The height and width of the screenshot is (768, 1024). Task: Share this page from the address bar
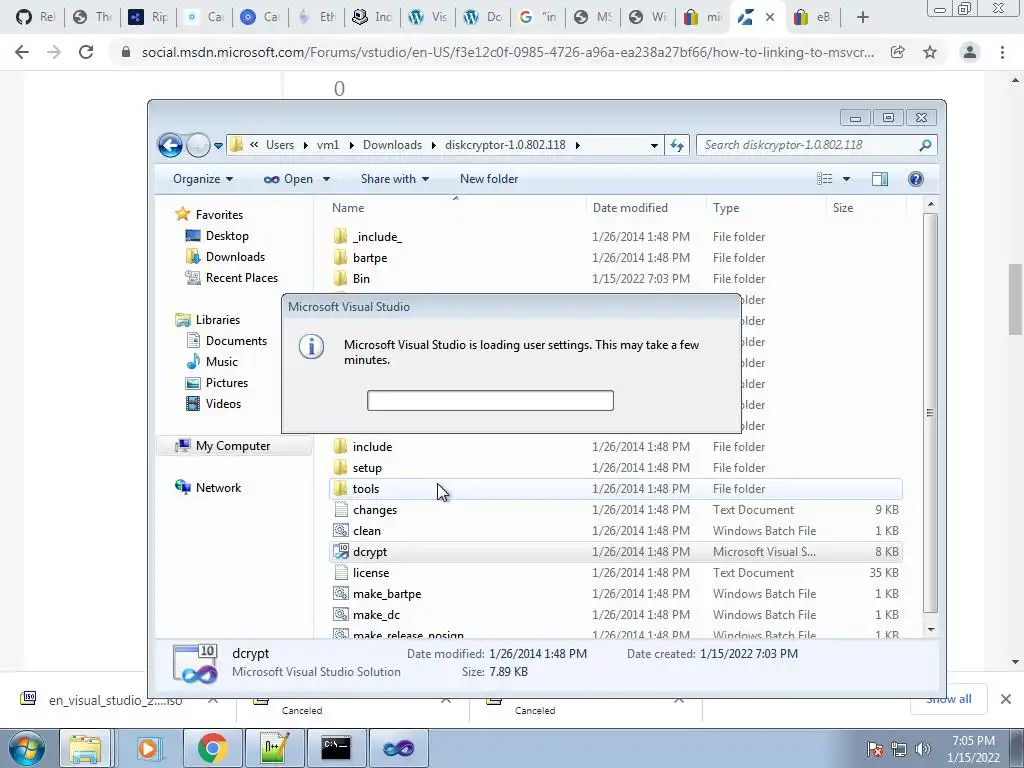898,52
